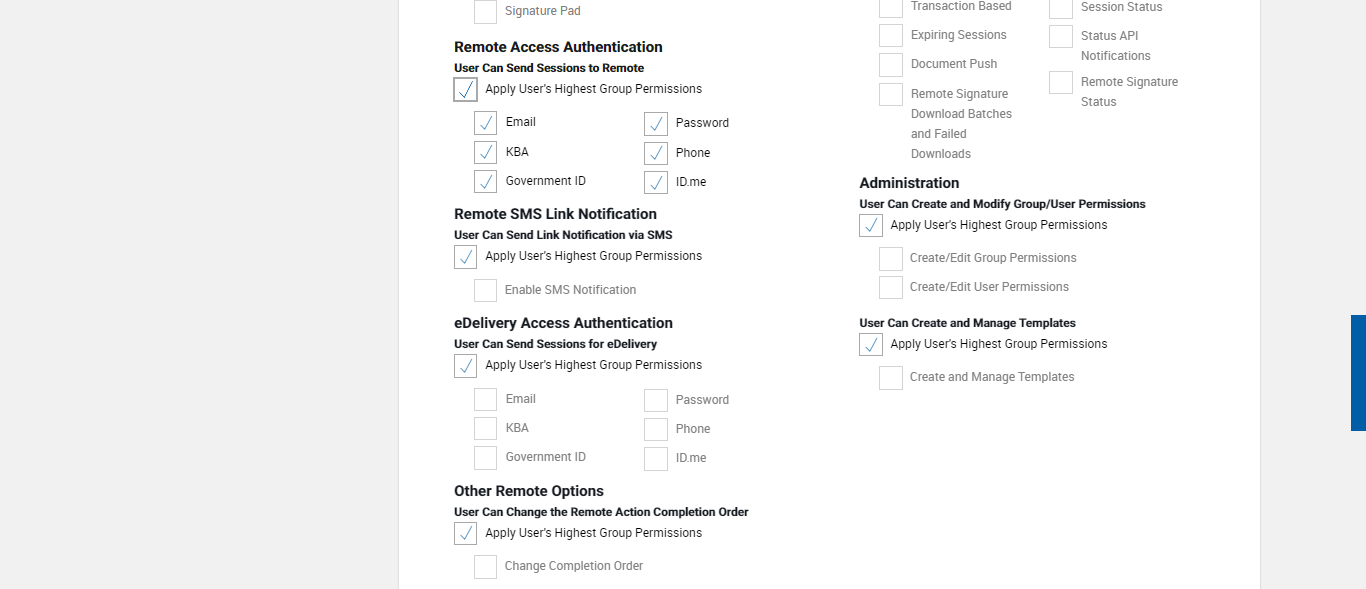Image resolution: width=1366 pixels, height=589 pixels.
Task: Check Email under eDelivery Access Authentication
Action: [x=485, y=400]
